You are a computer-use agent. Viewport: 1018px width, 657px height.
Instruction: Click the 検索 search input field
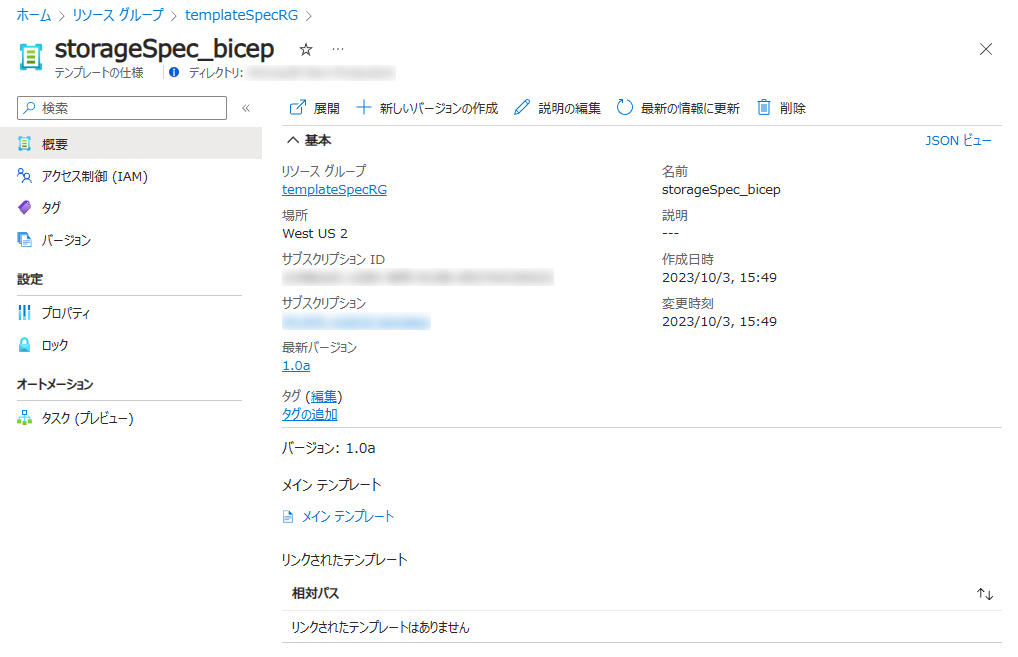coord(130,108)
